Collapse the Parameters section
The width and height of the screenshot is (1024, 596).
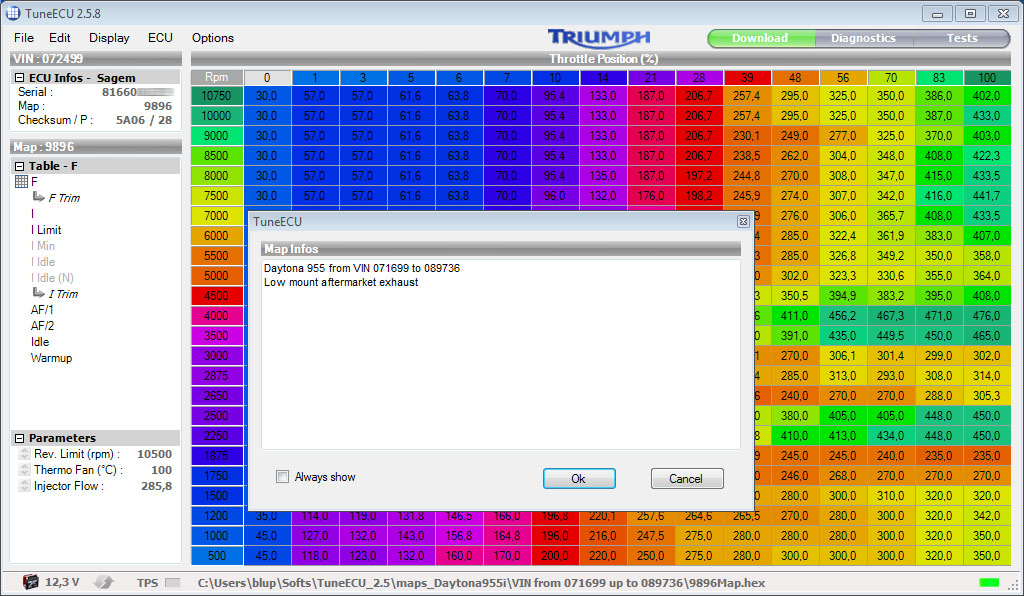[20, 438]
